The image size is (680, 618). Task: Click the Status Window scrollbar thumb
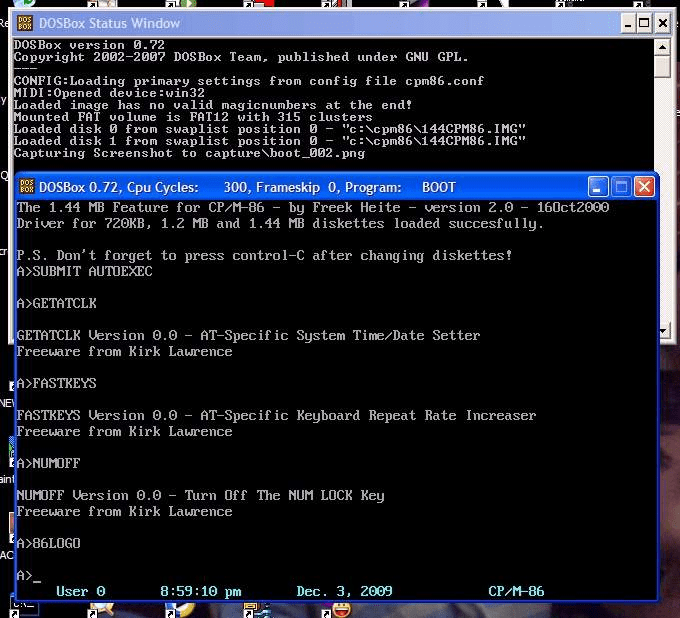663,66
